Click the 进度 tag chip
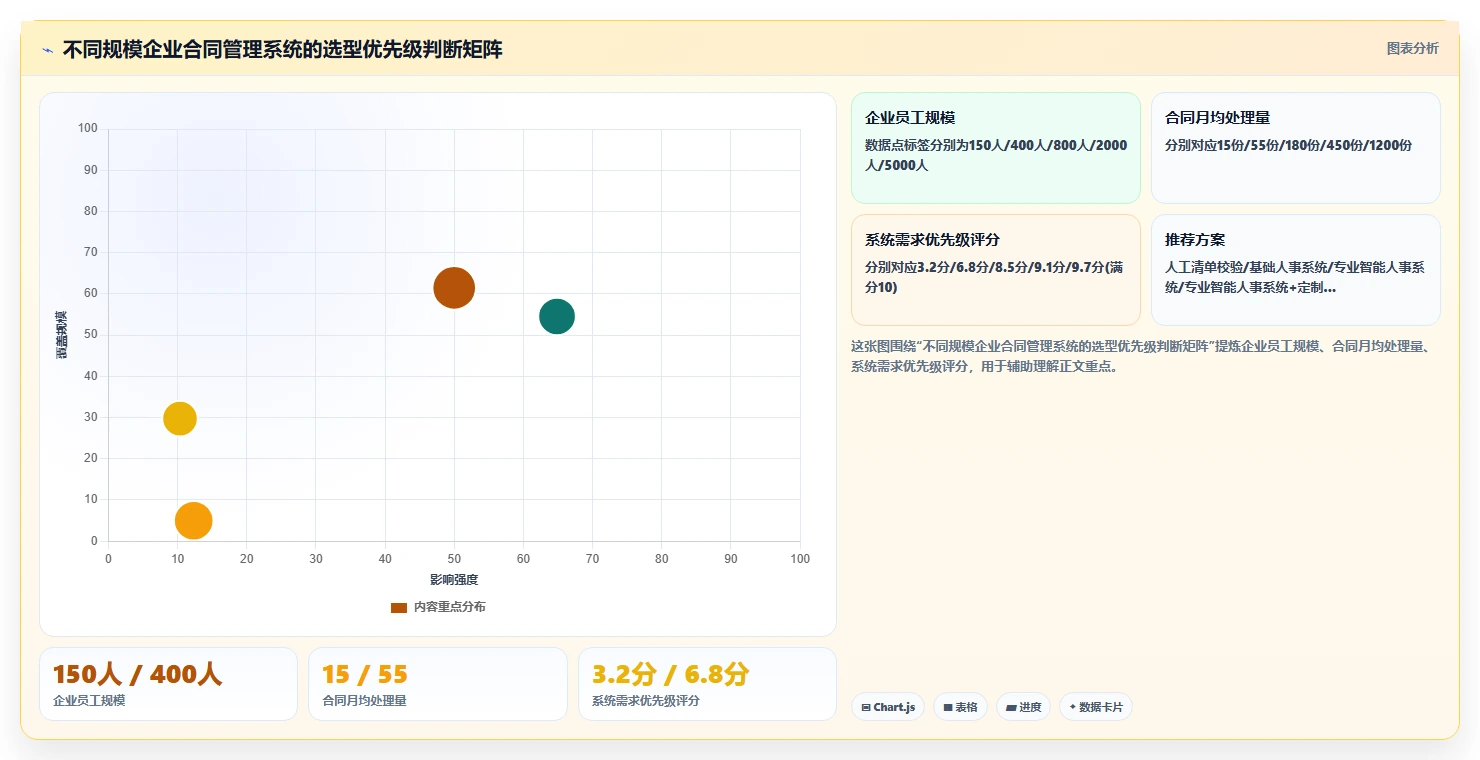This screenshot has height=760, width=1480. click(x=1022, y=707)
